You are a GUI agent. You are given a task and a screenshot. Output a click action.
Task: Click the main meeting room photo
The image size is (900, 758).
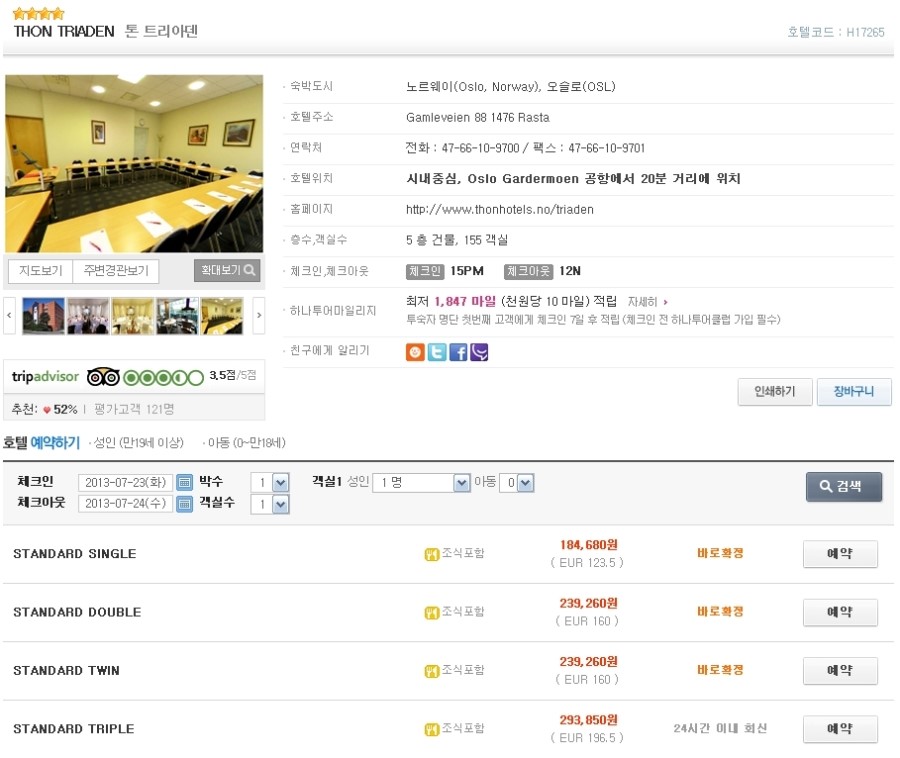point(134,164)
